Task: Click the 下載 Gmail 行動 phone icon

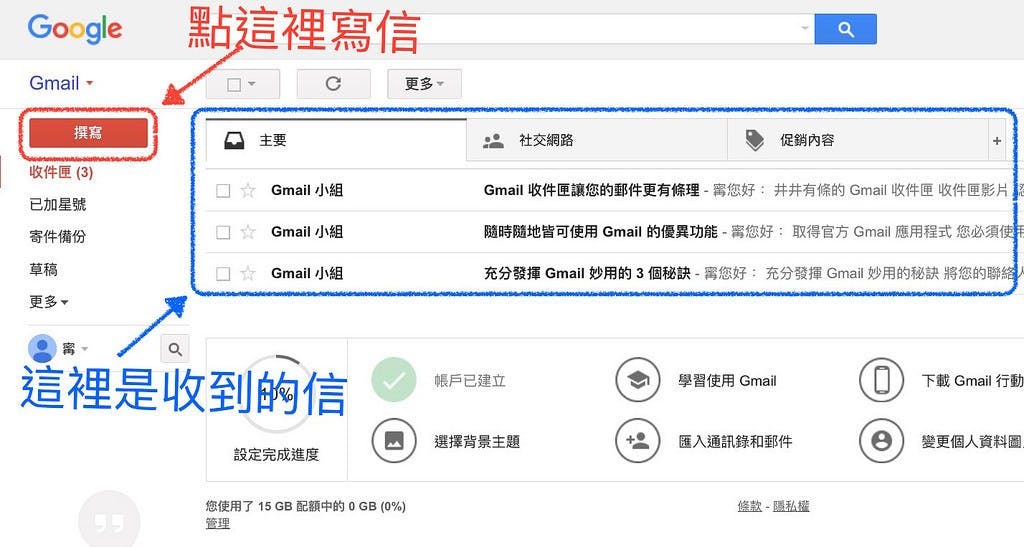Action: pyautogui.click(x=882, y=380)
